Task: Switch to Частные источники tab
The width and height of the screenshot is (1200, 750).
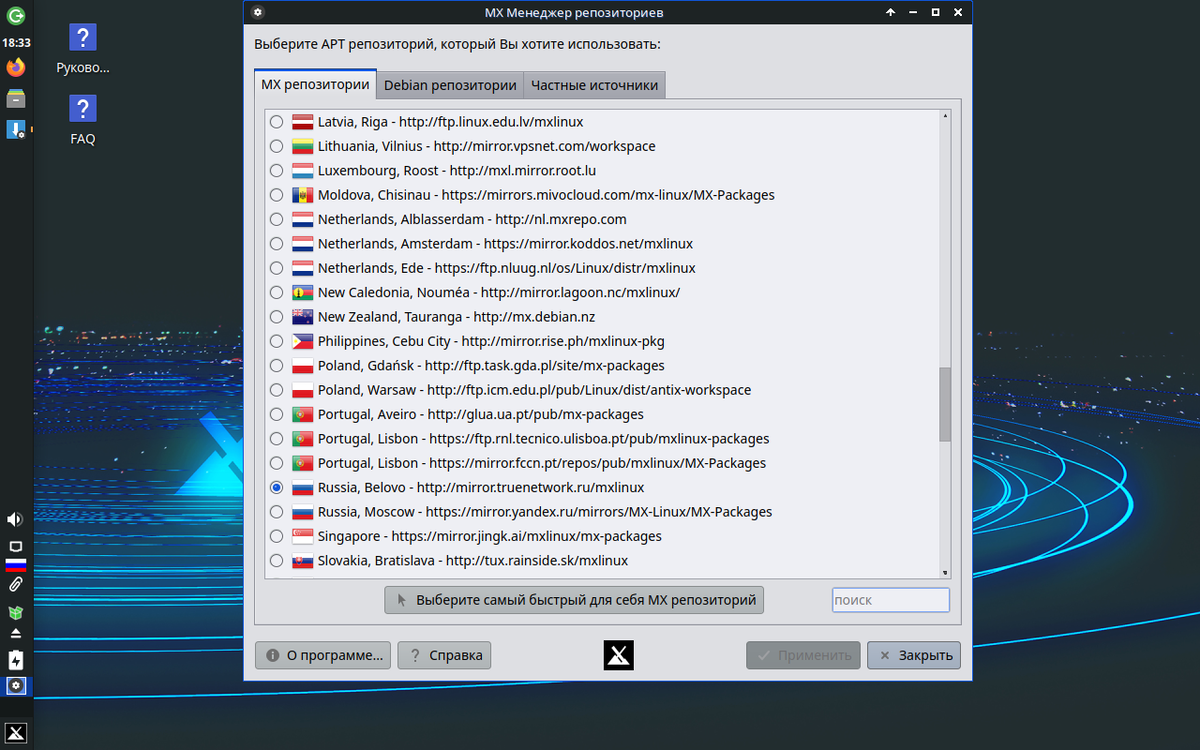Action: pos(594,85)
